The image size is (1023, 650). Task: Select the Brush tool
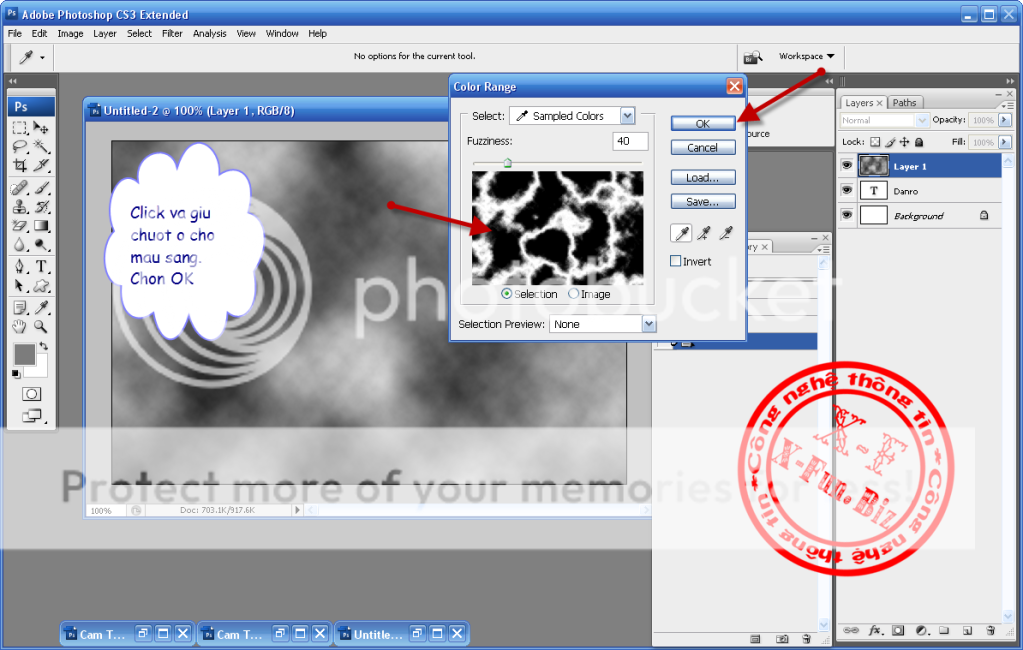(x=41, y=189)
